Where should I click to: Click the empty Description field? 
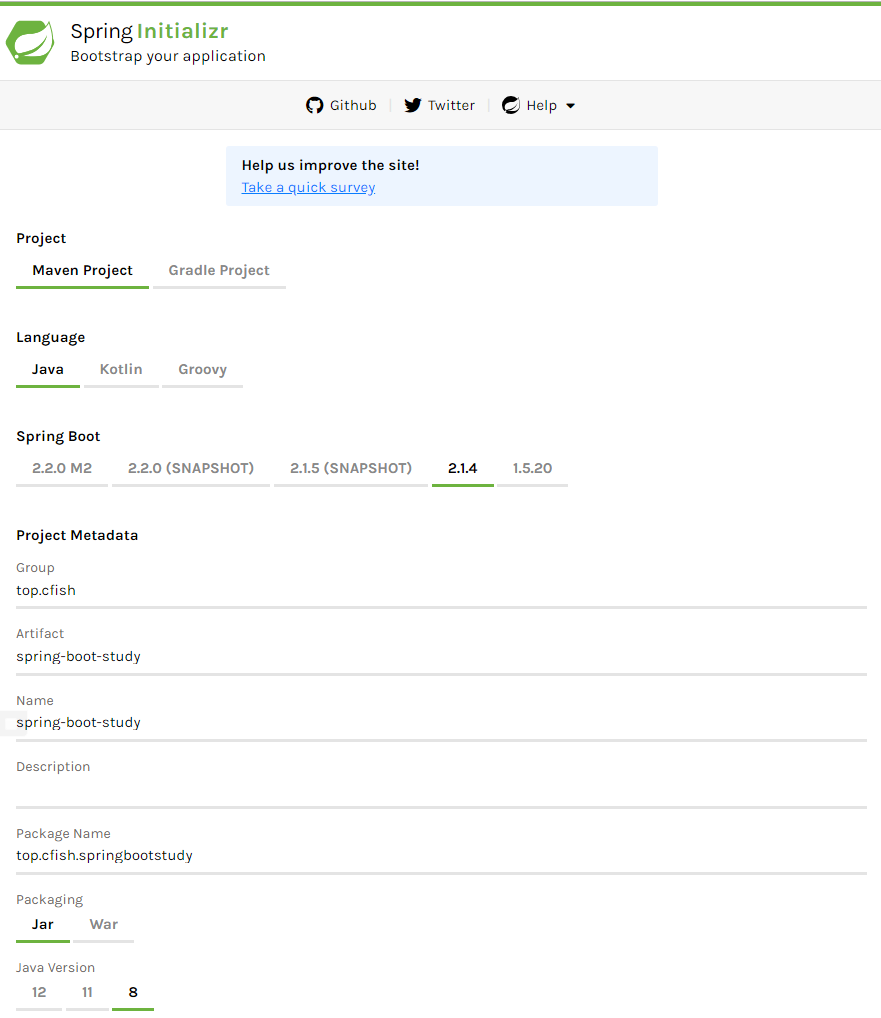pos(441,789)
